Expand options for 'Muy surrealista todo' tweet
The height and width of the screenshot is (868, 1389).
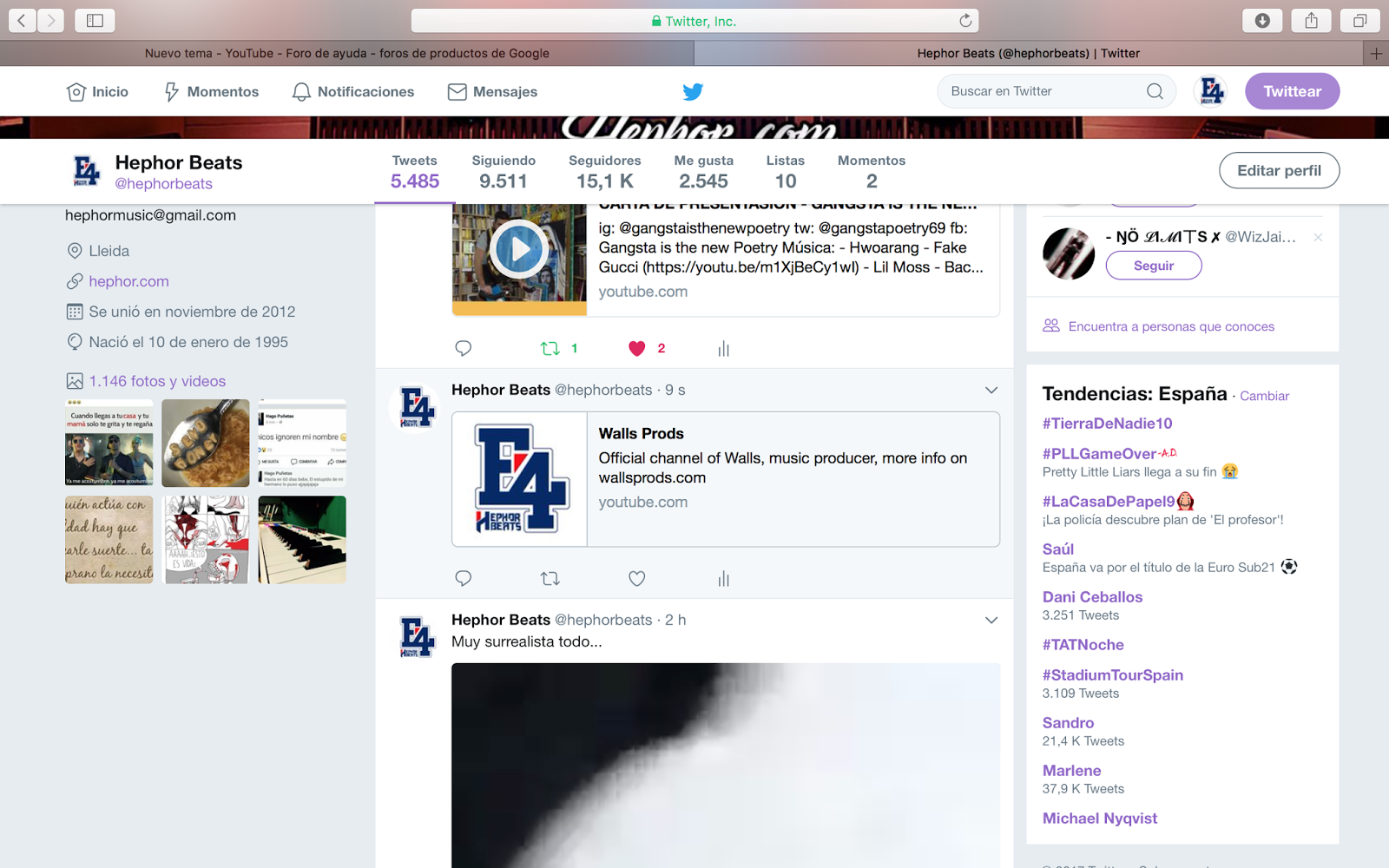click(x=991, y=621)
